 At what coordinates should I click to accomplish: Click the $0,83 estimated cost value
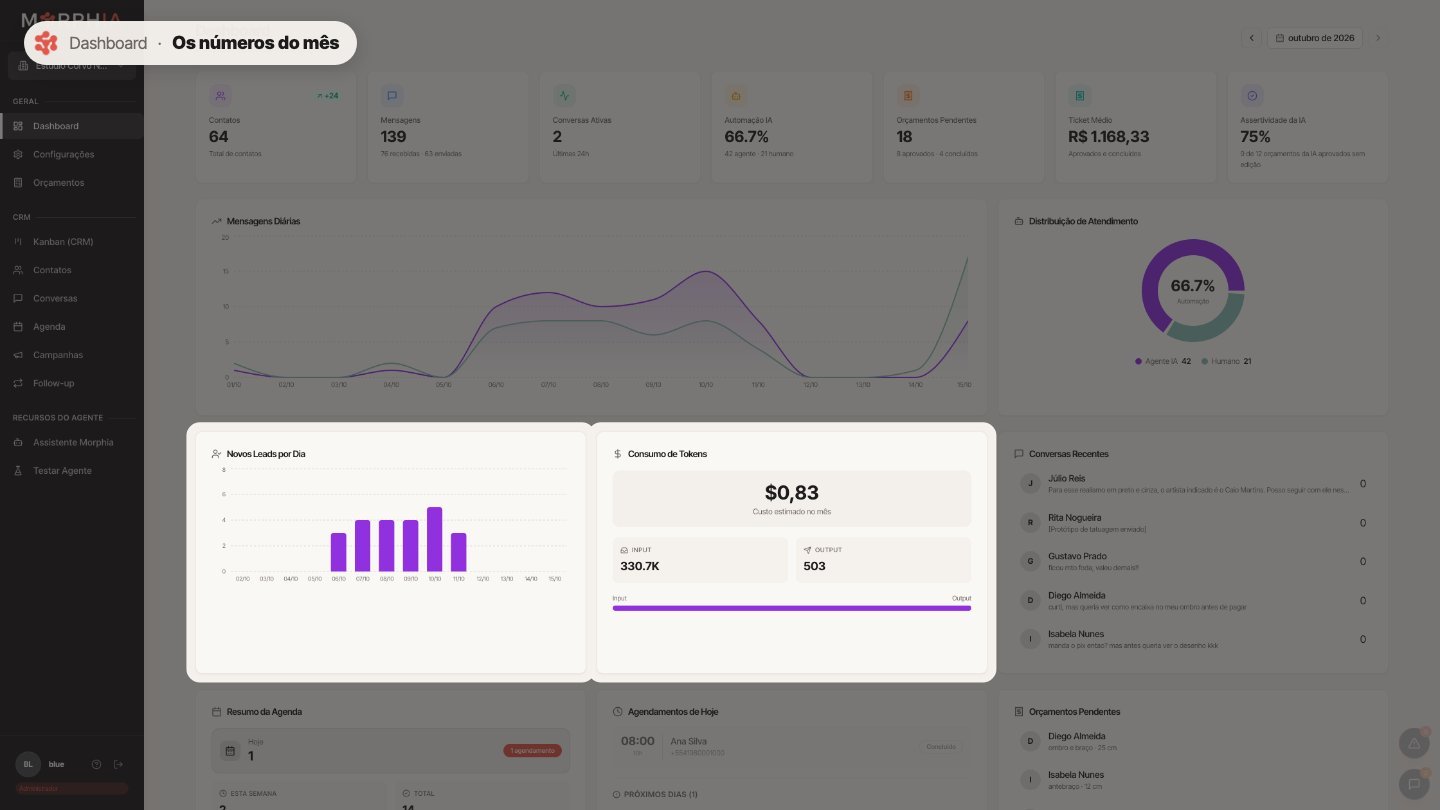(792, 492)
